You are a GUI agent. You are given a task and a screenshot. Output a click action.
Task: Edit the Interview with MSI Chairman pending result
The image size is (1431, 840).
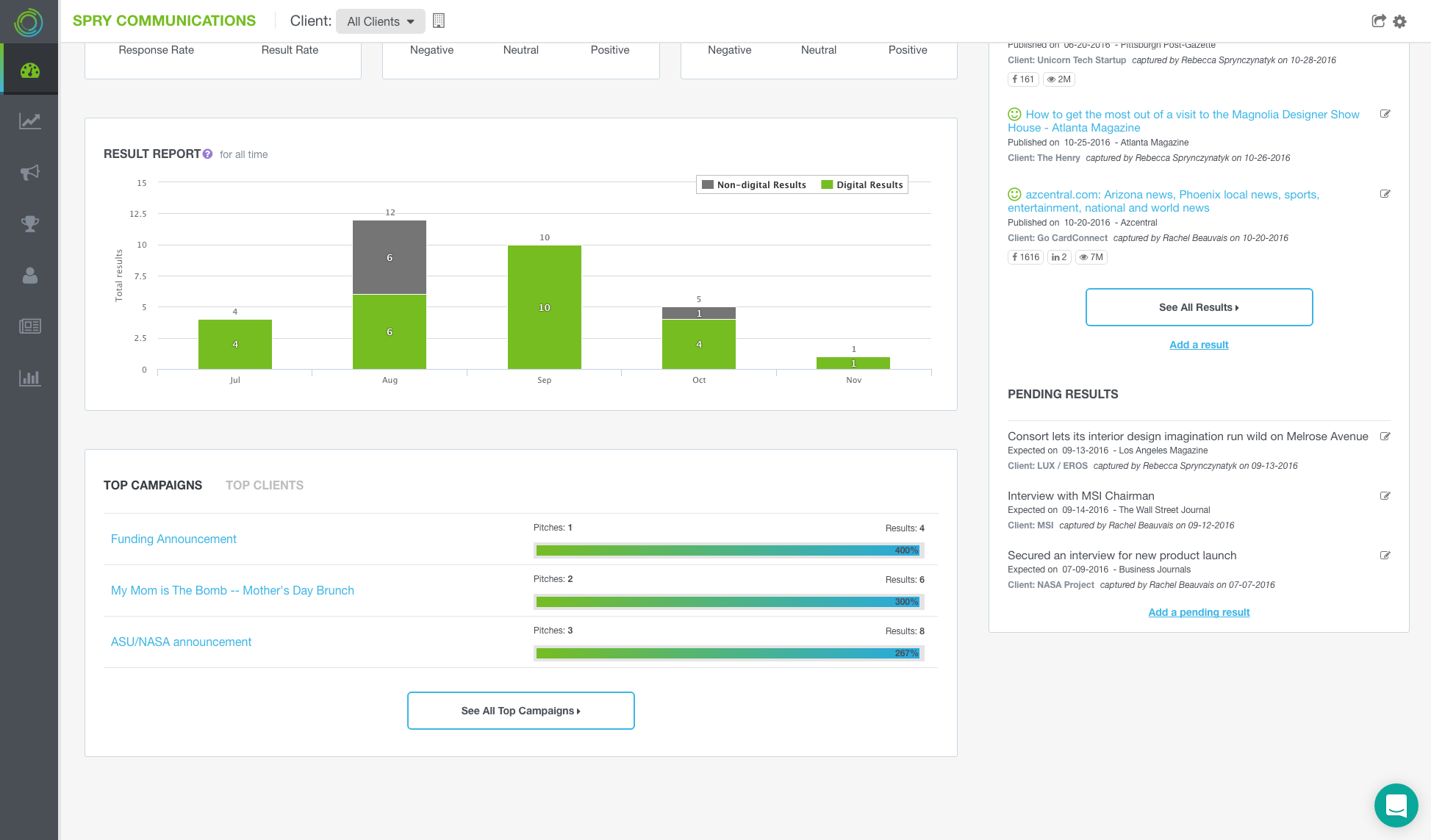tap(1385, 496)
